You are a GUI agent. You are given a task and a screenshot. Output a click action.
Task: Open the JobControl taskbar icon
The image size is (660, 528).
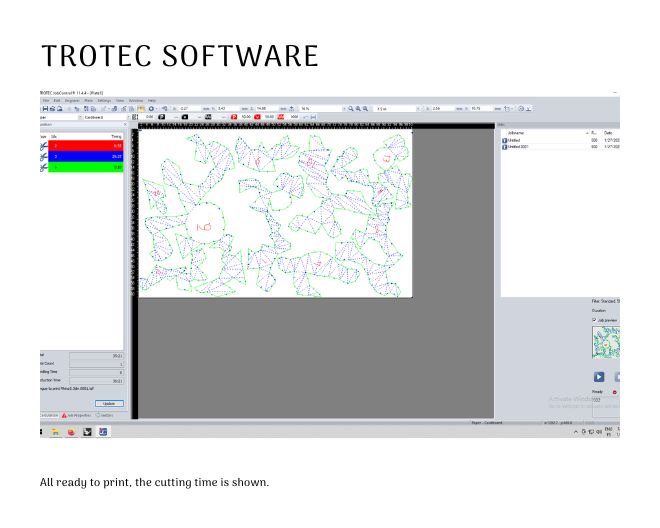pyautogui.click(x=103, y=432)
